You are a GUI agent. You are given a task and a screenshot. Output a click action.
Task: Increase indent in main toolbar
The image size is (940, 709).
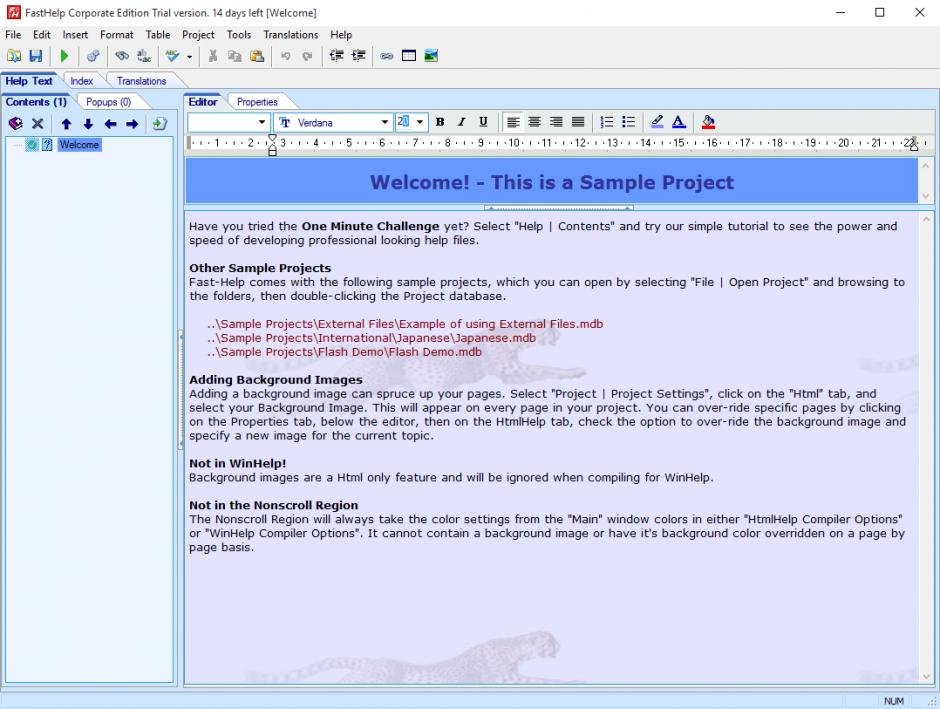358,56
